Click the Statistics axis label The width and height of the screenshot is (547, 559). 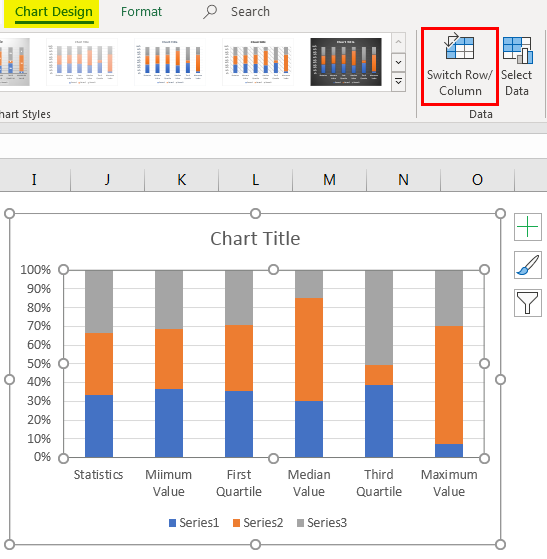(98, 475)
